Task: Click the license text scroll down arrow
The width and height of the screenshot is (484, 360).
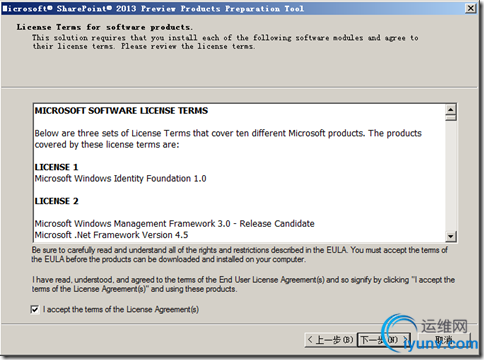Action: pos(451,237)
